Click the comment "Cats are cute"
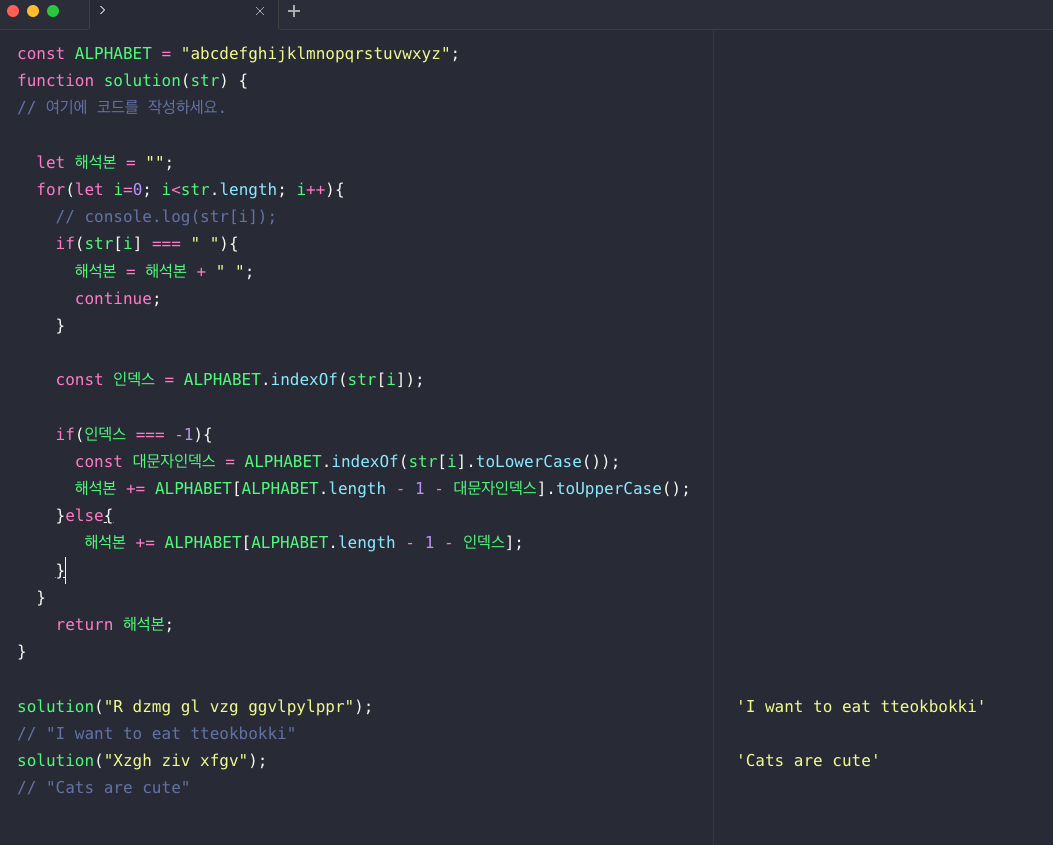 click(x=103, y=787)
